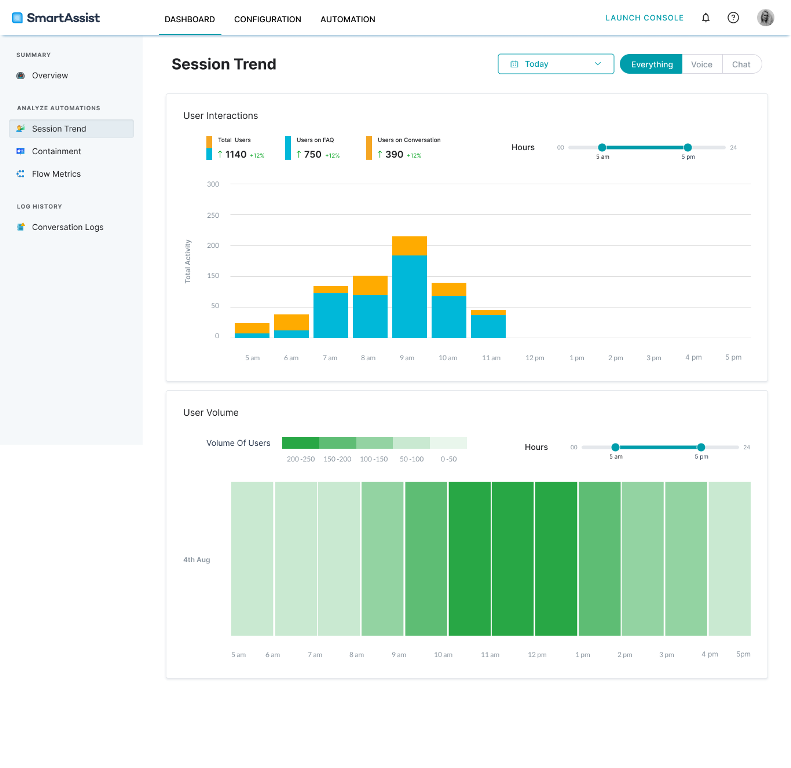This screenshot has height=768, width=791.
Task: Open the Today date range dropdown
Action: [555, 64]
